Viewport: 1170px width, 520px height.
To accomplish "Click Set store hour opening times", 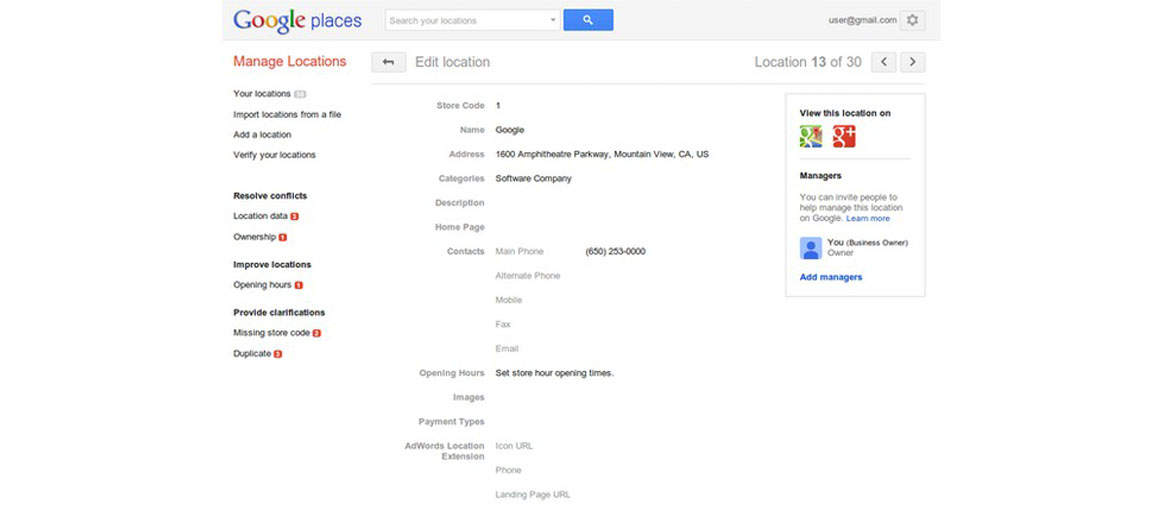I will [x=554, y=373].
